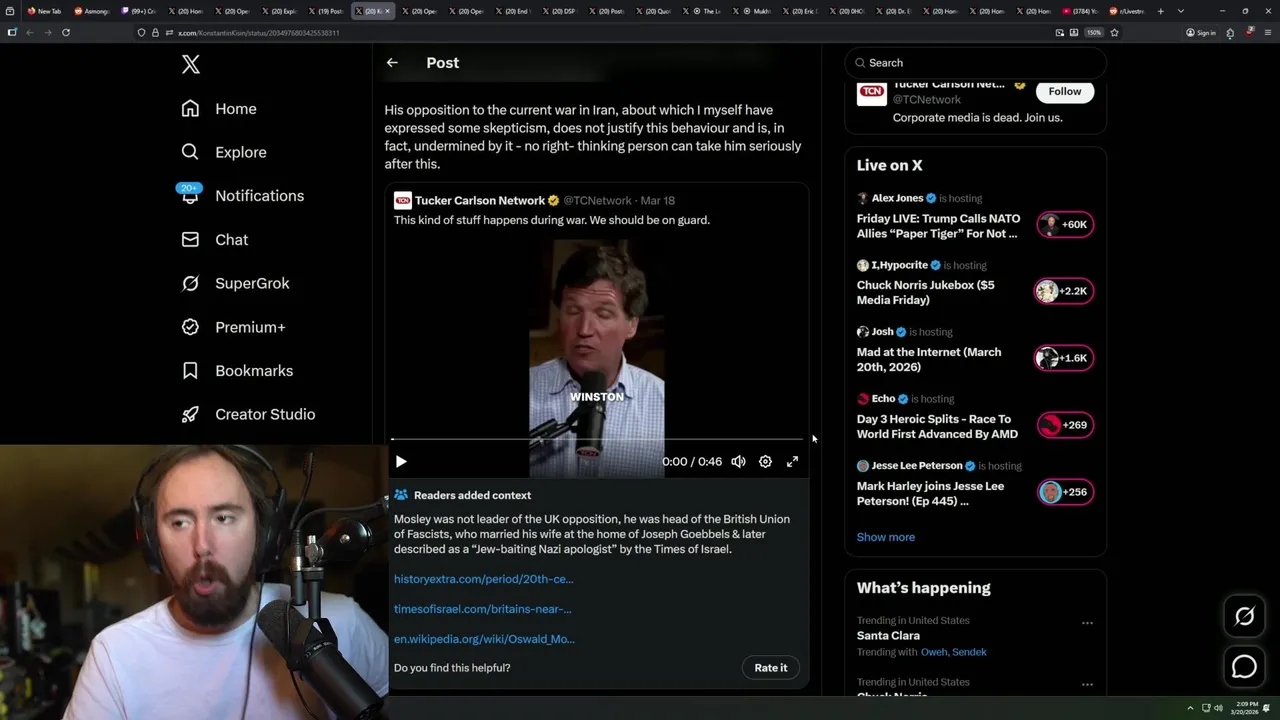Open Oweh trending link
This screenshot has width=1280, height=720.
tap(934, 652)
